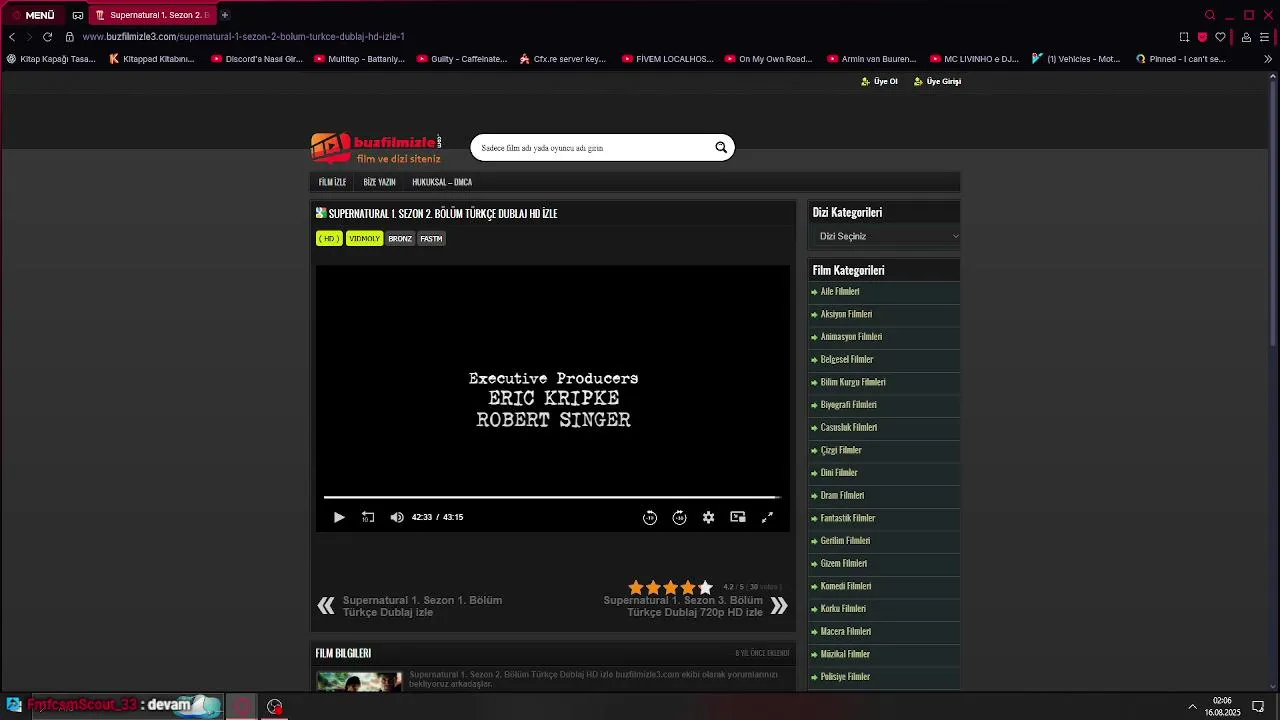Open Aksiyon Filmleri category
This screenshot has height=720, width=1280.
coord(846,314)
